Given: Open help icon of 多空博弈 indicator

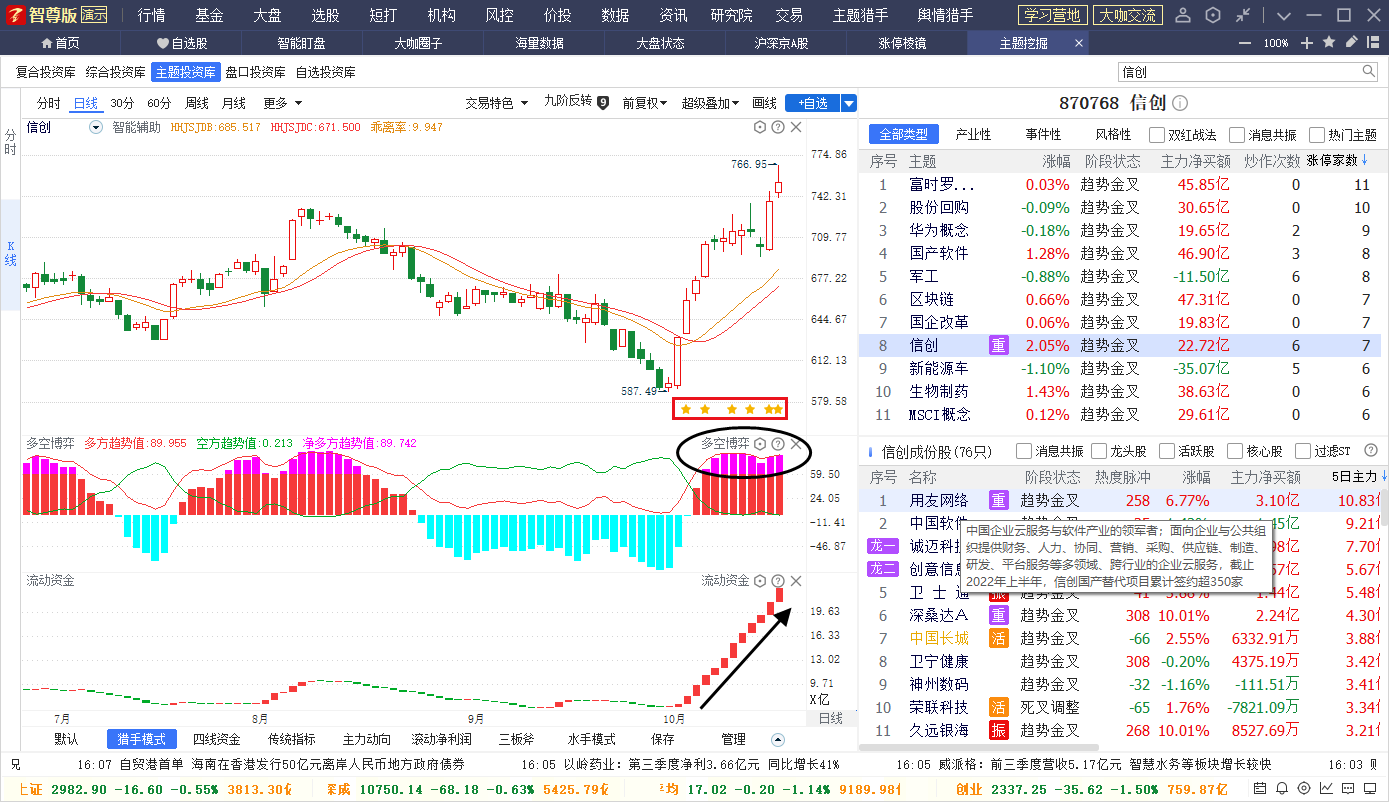Looking at the screenshot, I should tap(778, 443).
